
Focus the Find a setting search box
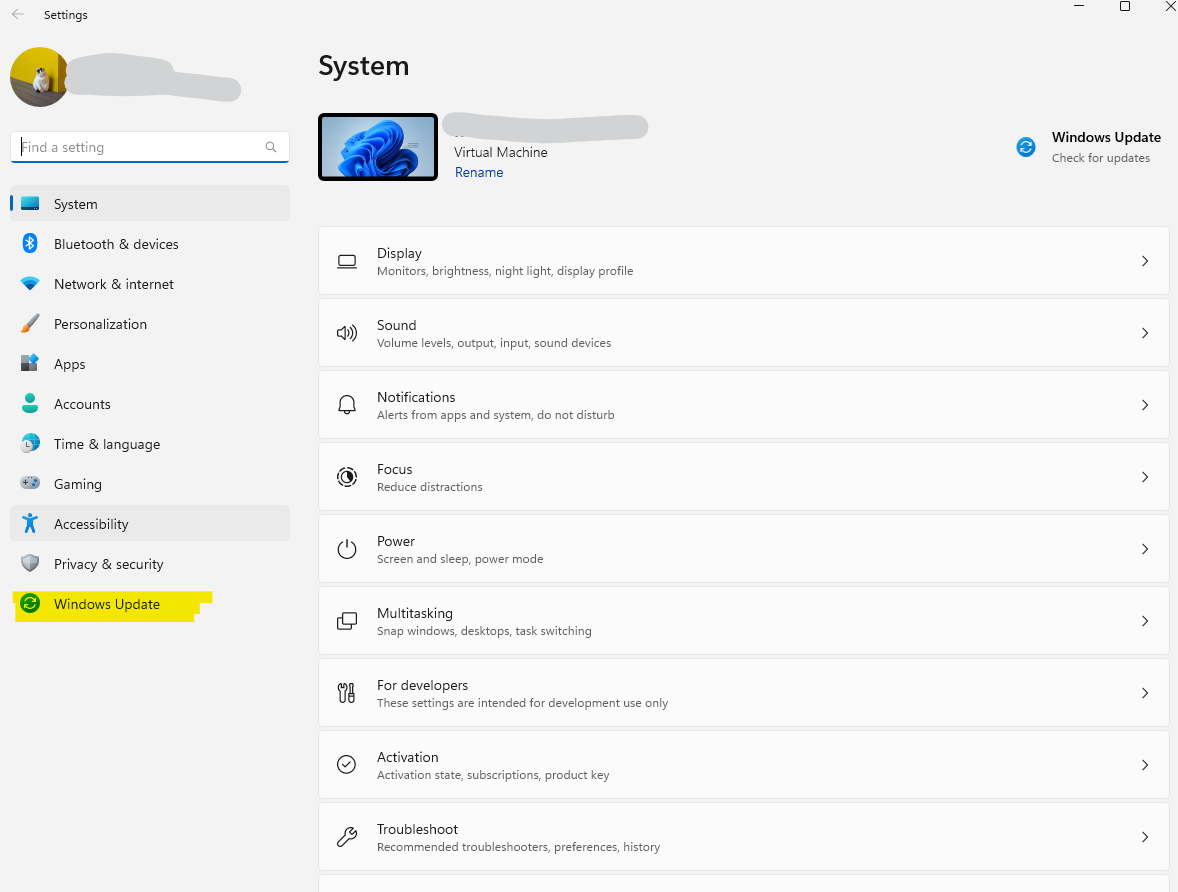(150, 147)
